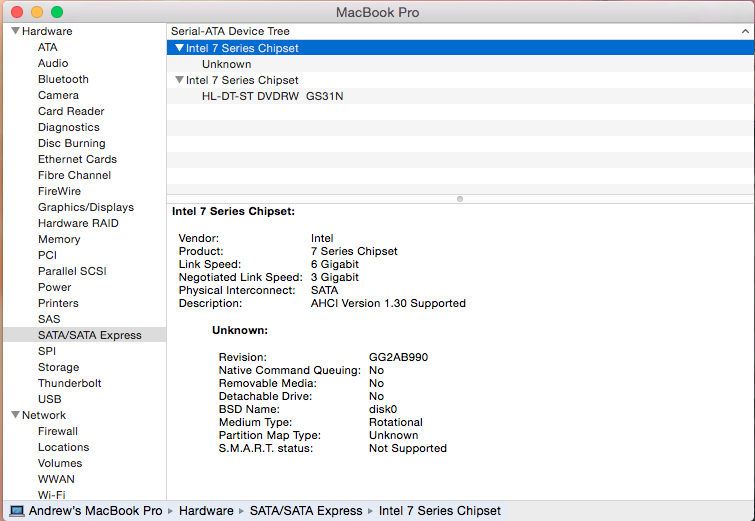Click Hardware in the path bar
This screenshot has height=521, width=755.
(x=206, y=511)
